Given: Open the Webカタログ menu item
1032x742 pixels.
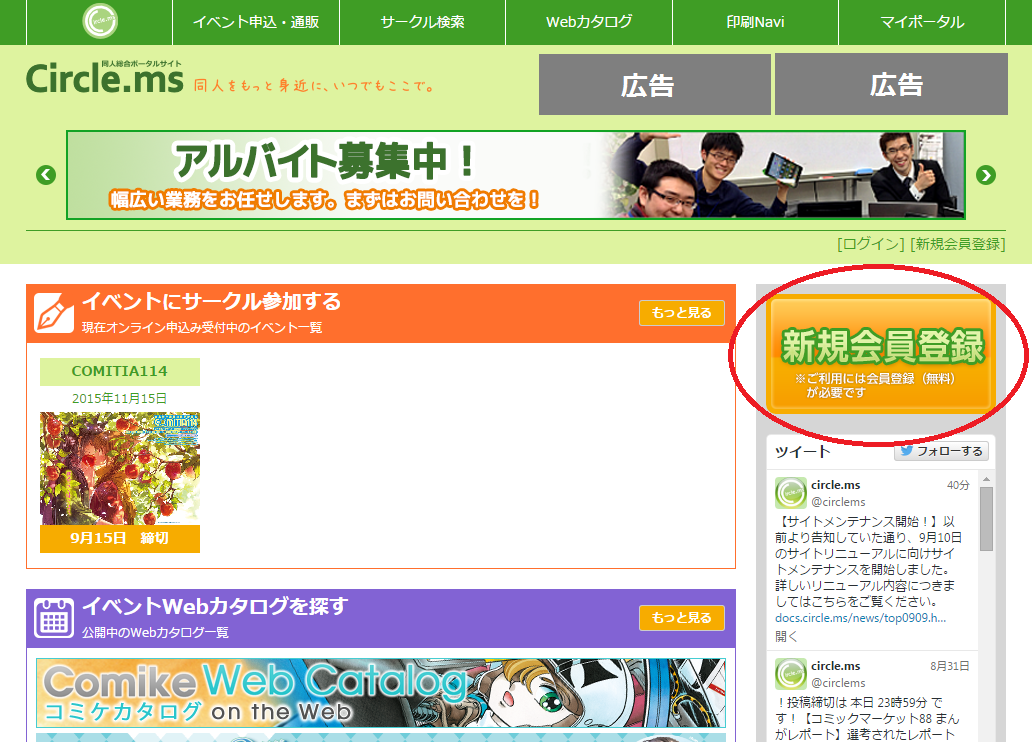Looking at the screenshot, I should click(x=589, y=22).
